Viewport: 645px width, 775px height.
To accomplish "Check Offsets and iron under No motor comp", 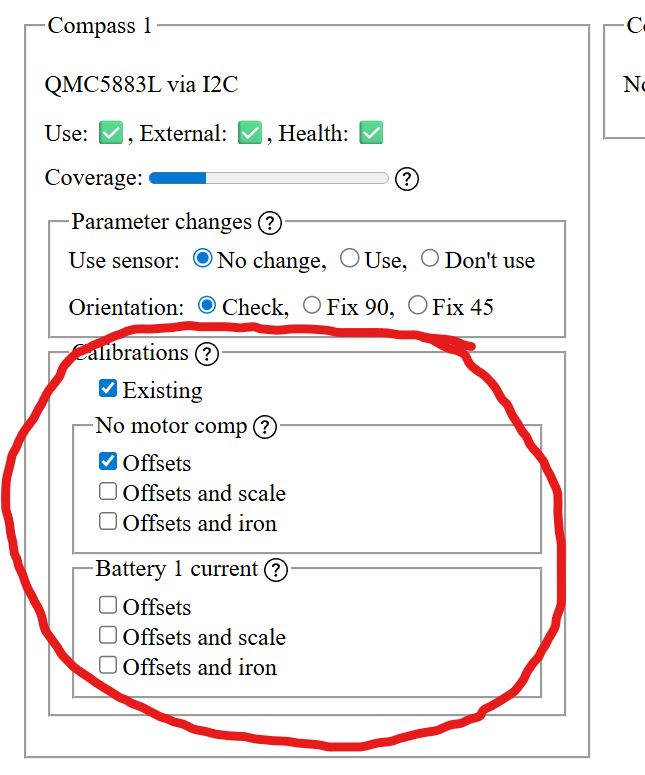I will pos(108,522).
